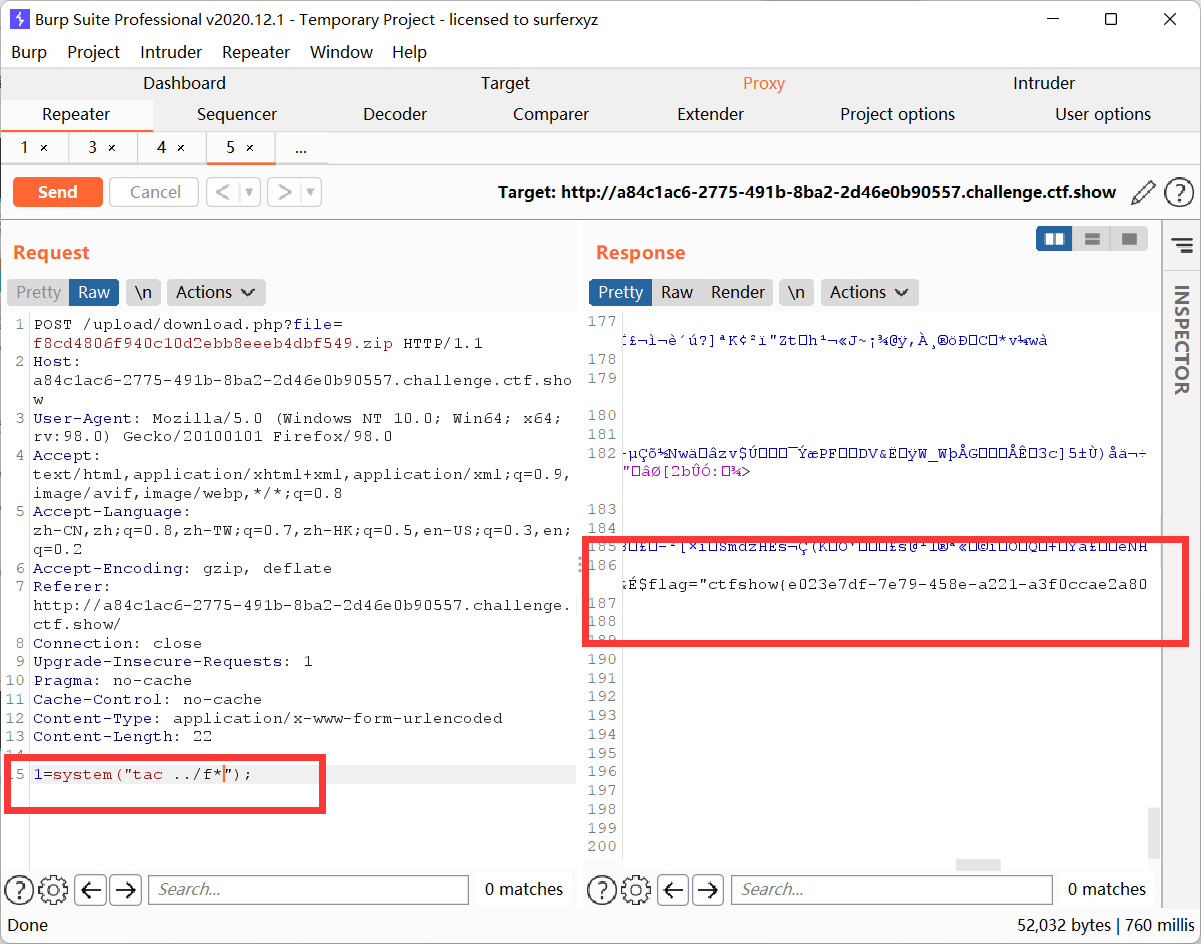
Task: Open the Response Actions dropdown
Action: pyautogui.click(x=869, y=292)
